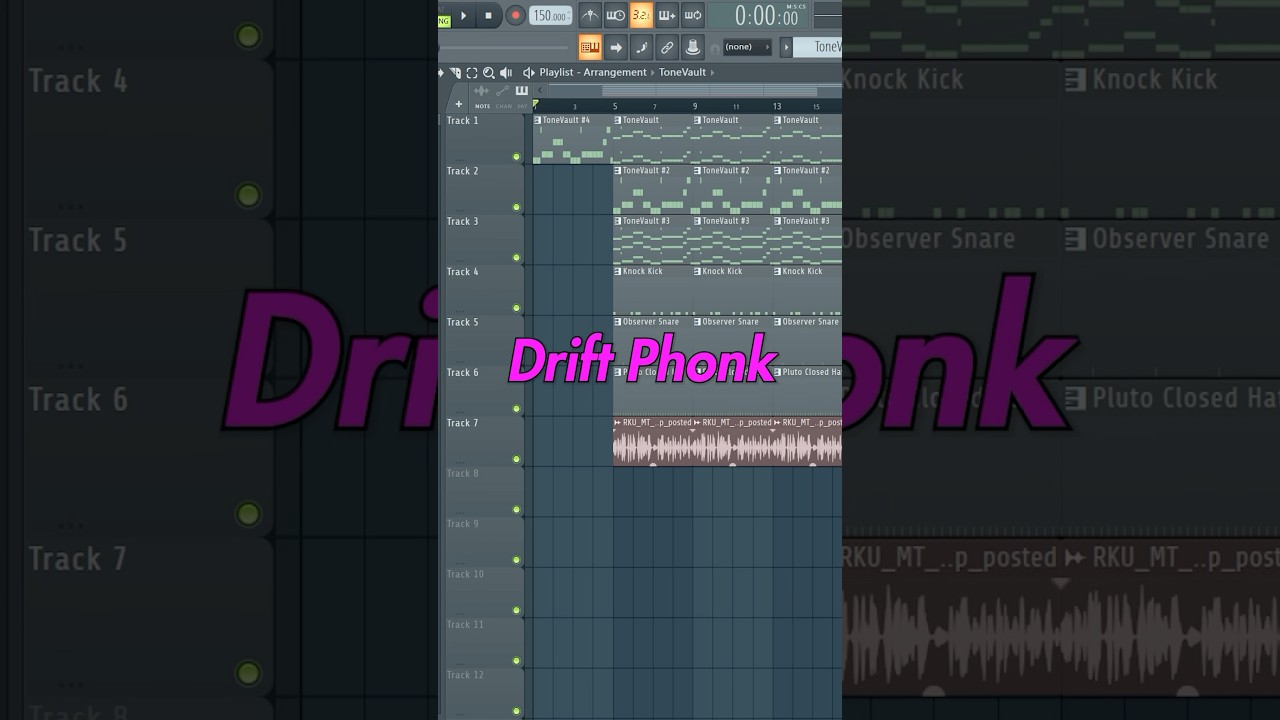
Task: Toggle loop recording icon
Action: tap(692, 15)
